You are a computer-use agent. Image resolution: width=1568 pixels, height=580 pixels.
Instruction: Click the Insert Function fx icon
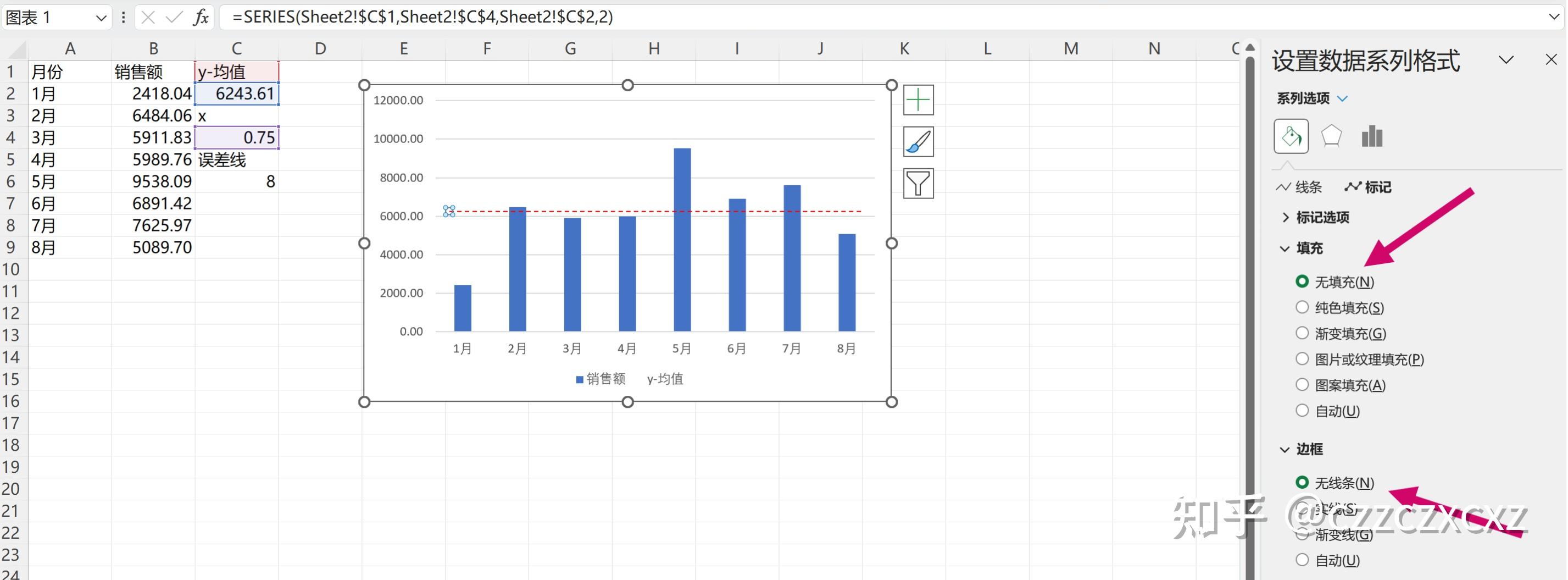point(201,17)
